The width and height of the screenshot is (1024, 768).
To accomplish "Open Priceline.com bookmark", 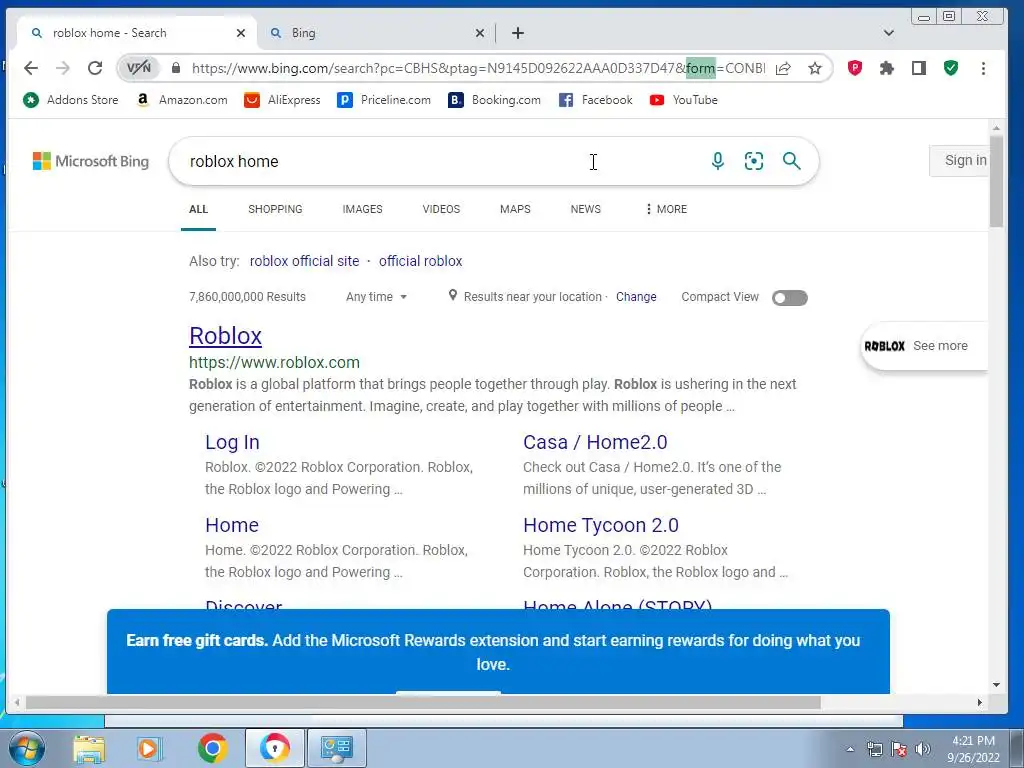I will [384, 100].
